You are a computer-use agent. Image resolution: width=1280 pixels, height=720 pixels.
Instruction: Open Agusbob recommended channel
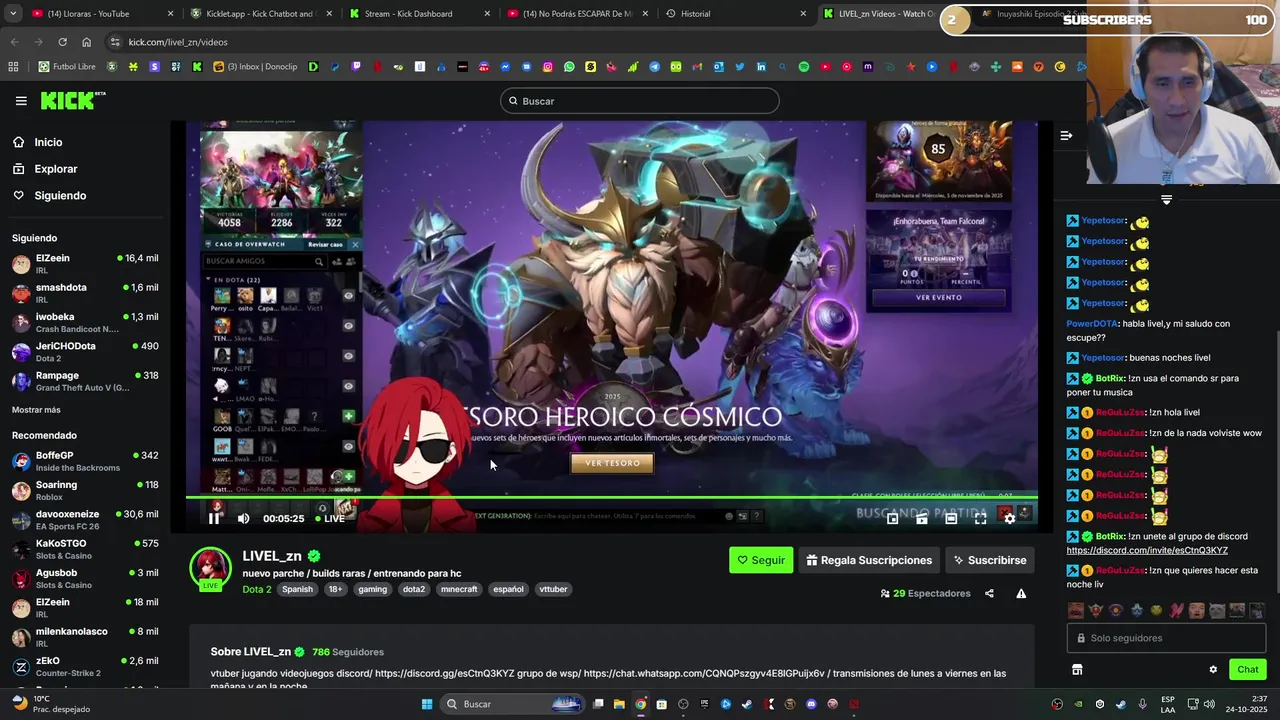[x=85, y=578]
